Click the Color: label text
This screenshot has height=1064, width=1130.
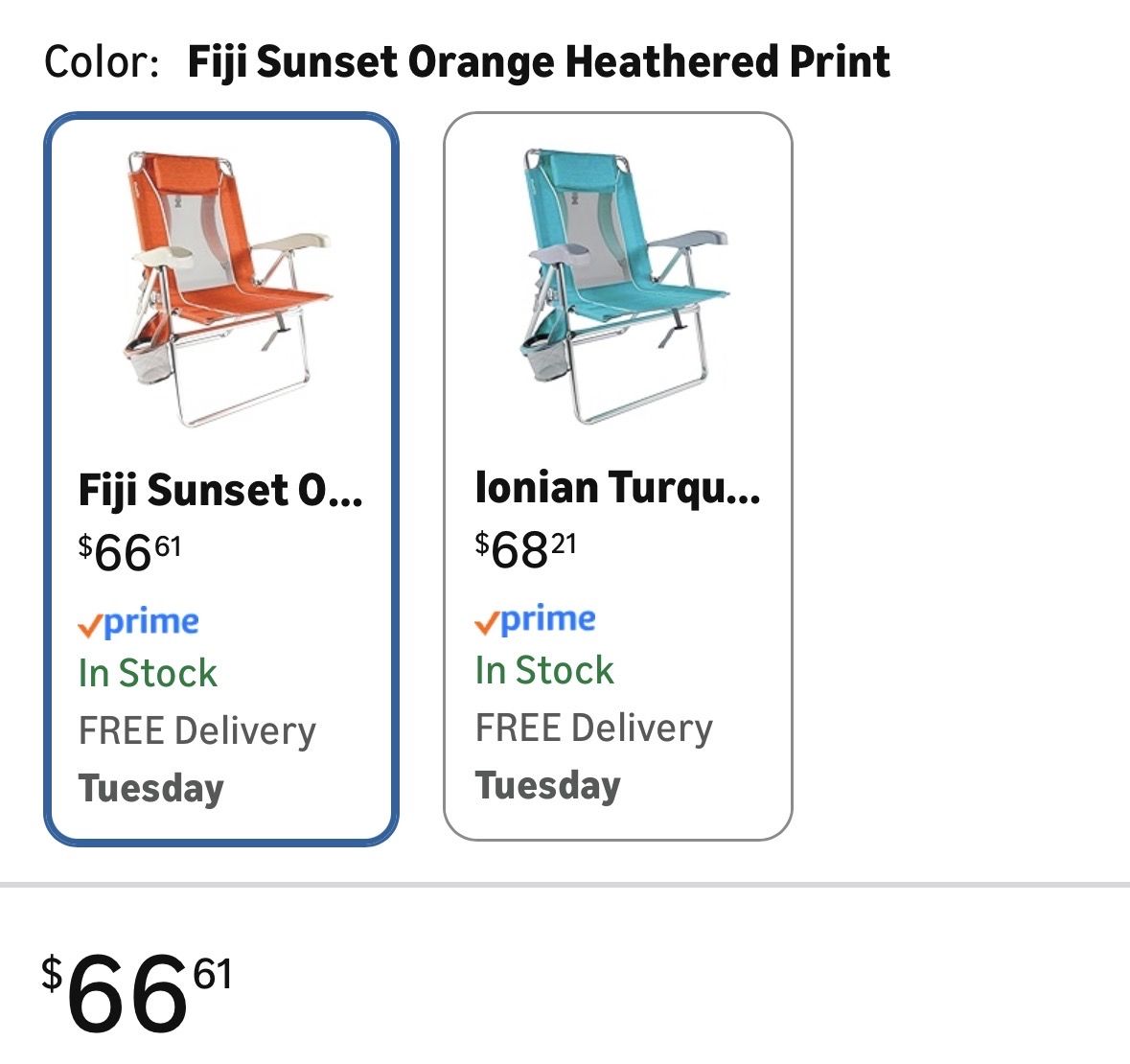(102, 63)
